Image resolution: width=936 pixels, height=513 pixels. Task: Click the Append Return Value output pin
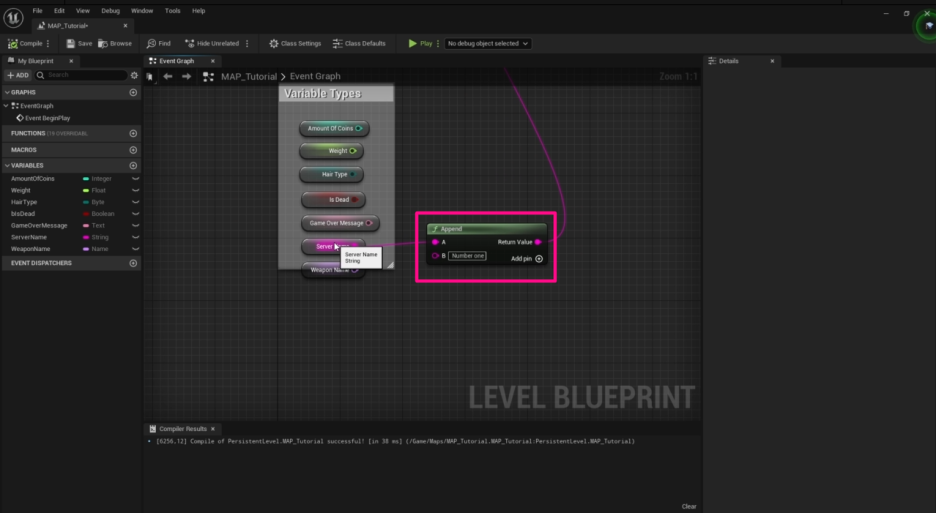[x=538, y=242]
